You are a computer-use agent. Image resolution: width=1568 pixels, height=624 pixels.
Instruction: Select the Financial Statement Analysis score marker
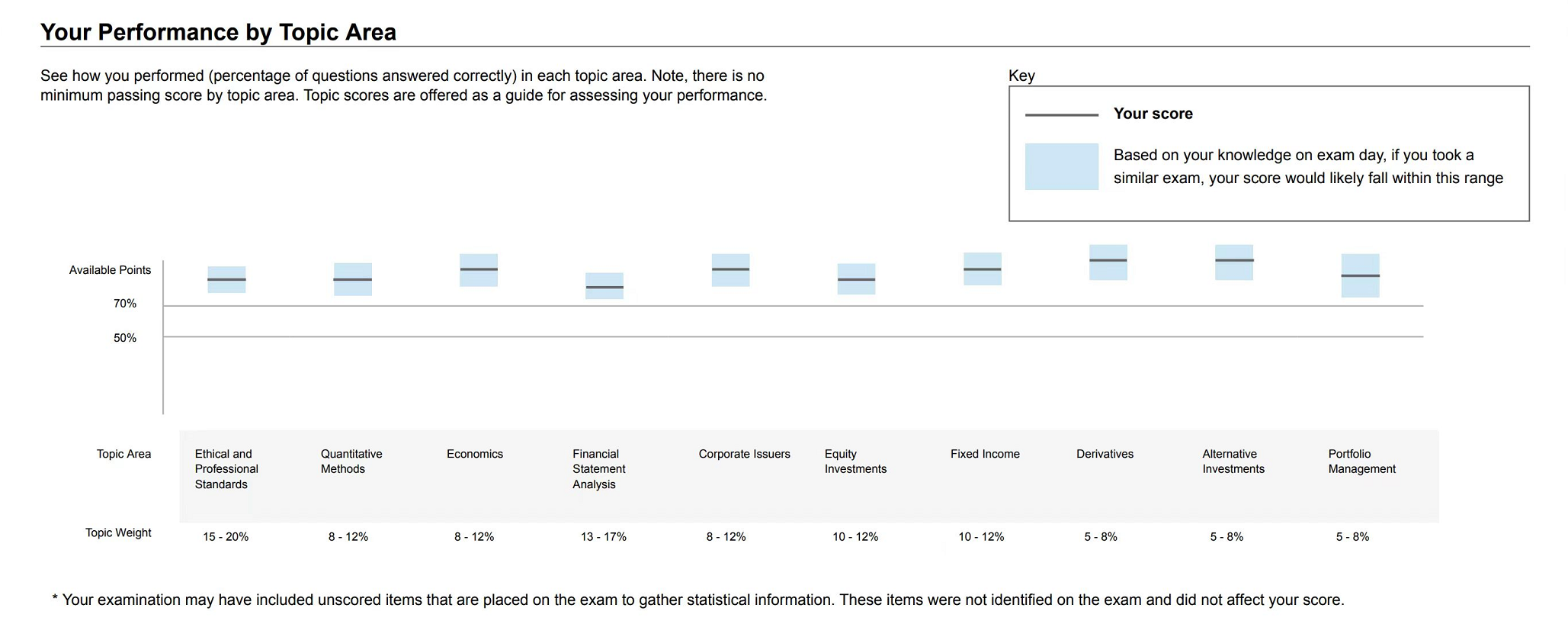click(x=604, y=285)
